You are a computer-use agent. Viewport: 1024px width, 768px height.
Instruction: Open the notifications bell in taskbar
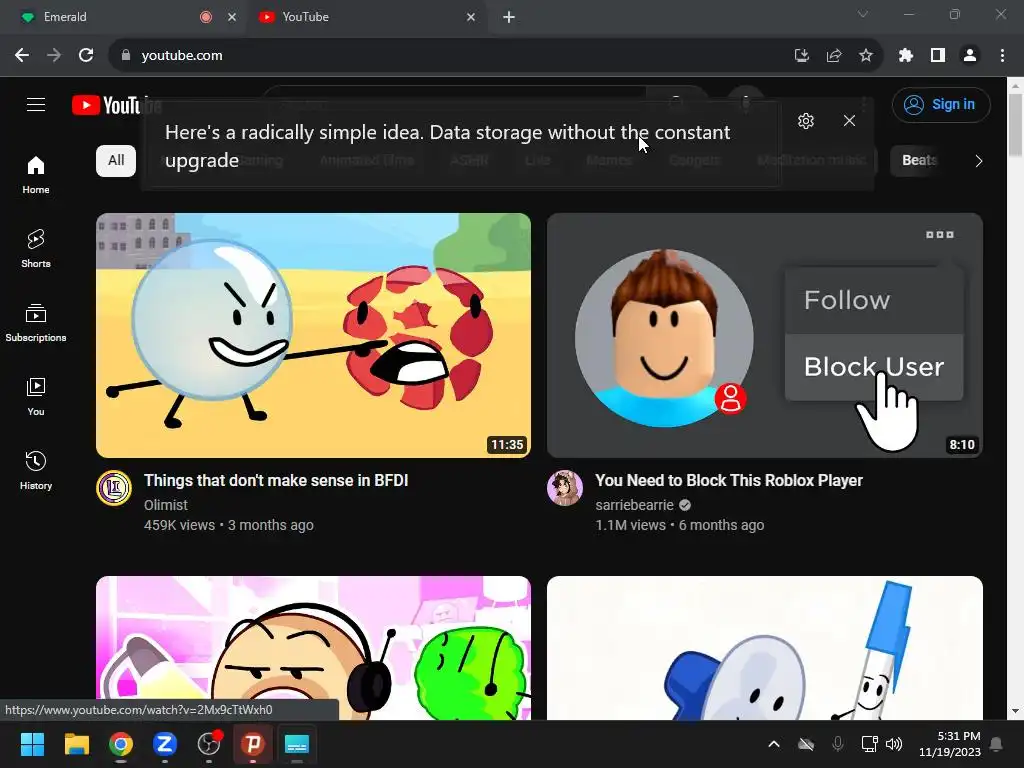tap(997, 744)
